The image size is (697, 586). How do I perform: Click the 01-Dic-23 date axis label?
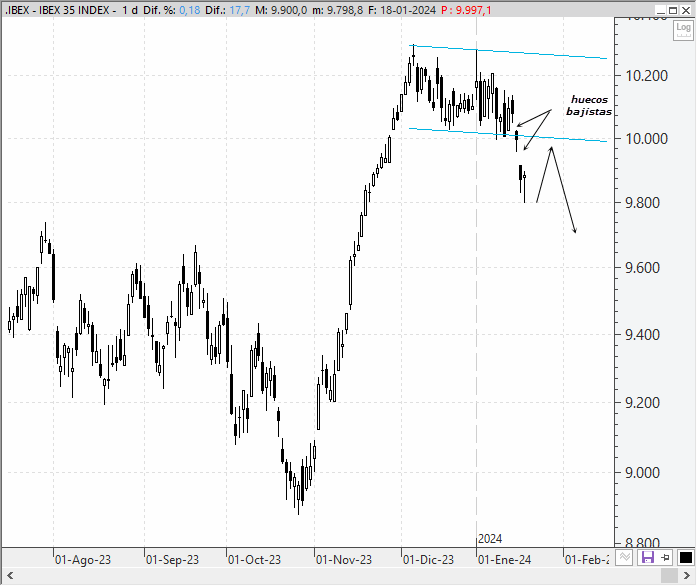point(429,560)
